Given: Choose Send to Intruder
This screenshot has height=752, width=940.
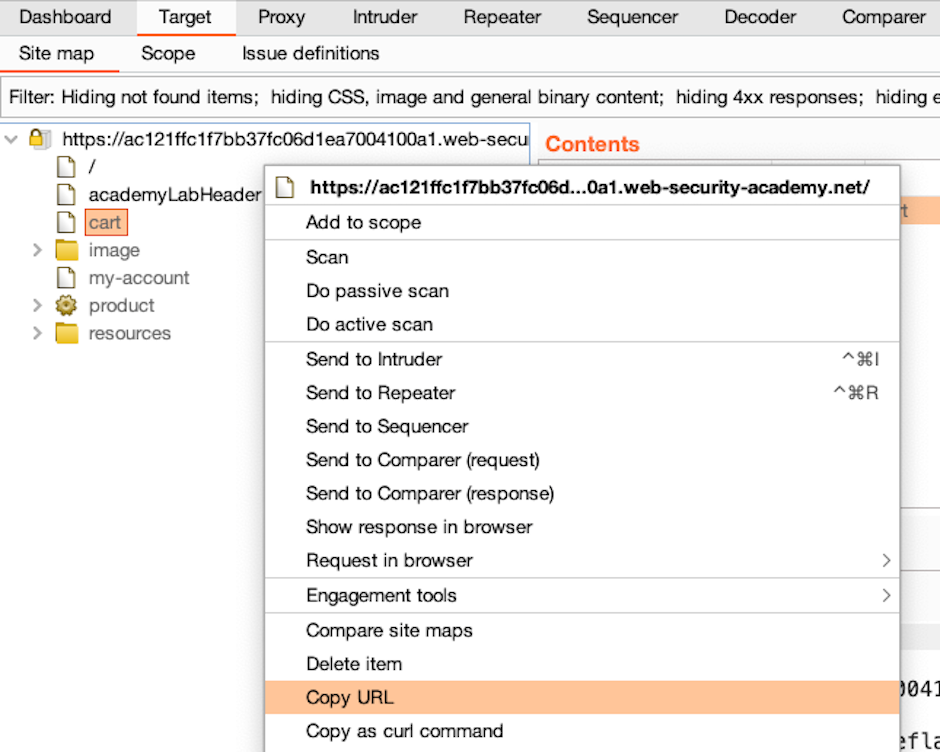Looking at the screenshot, I should pos(582,359).
